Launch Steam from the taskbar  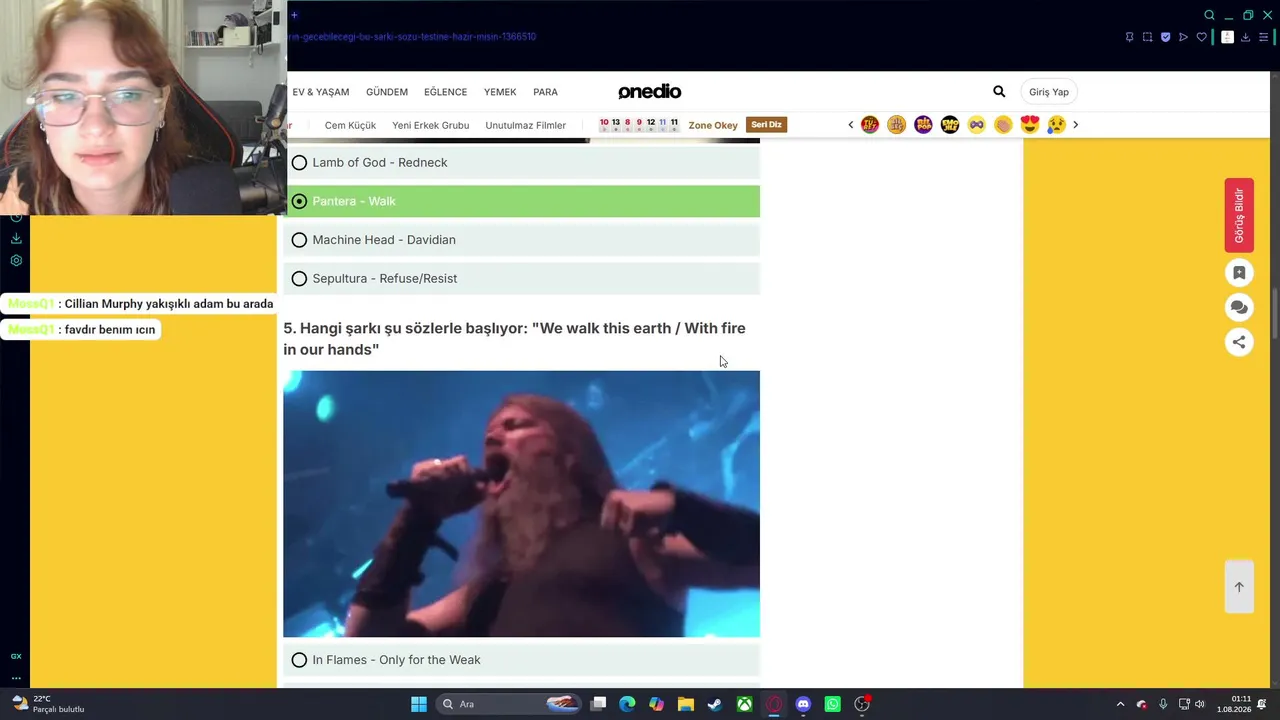tap(715, 704)
